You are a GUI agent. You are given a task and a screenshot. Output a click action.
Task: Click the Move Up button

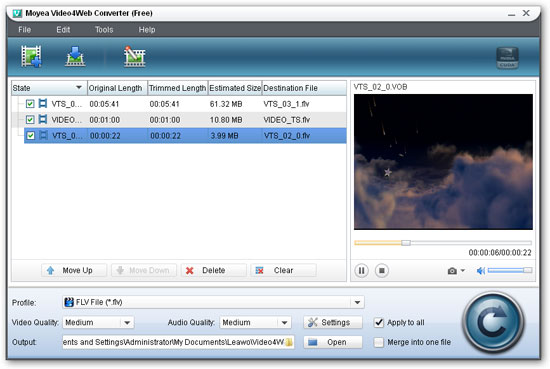click(x=74, y=270)
